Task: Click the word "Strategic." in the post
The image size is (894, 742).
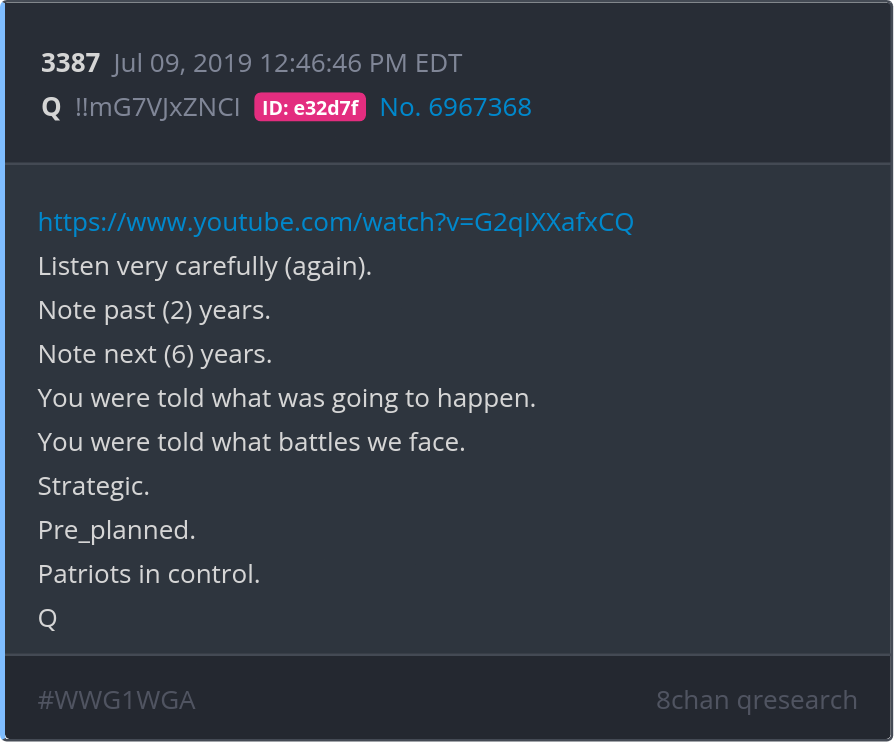Action: 94,486
